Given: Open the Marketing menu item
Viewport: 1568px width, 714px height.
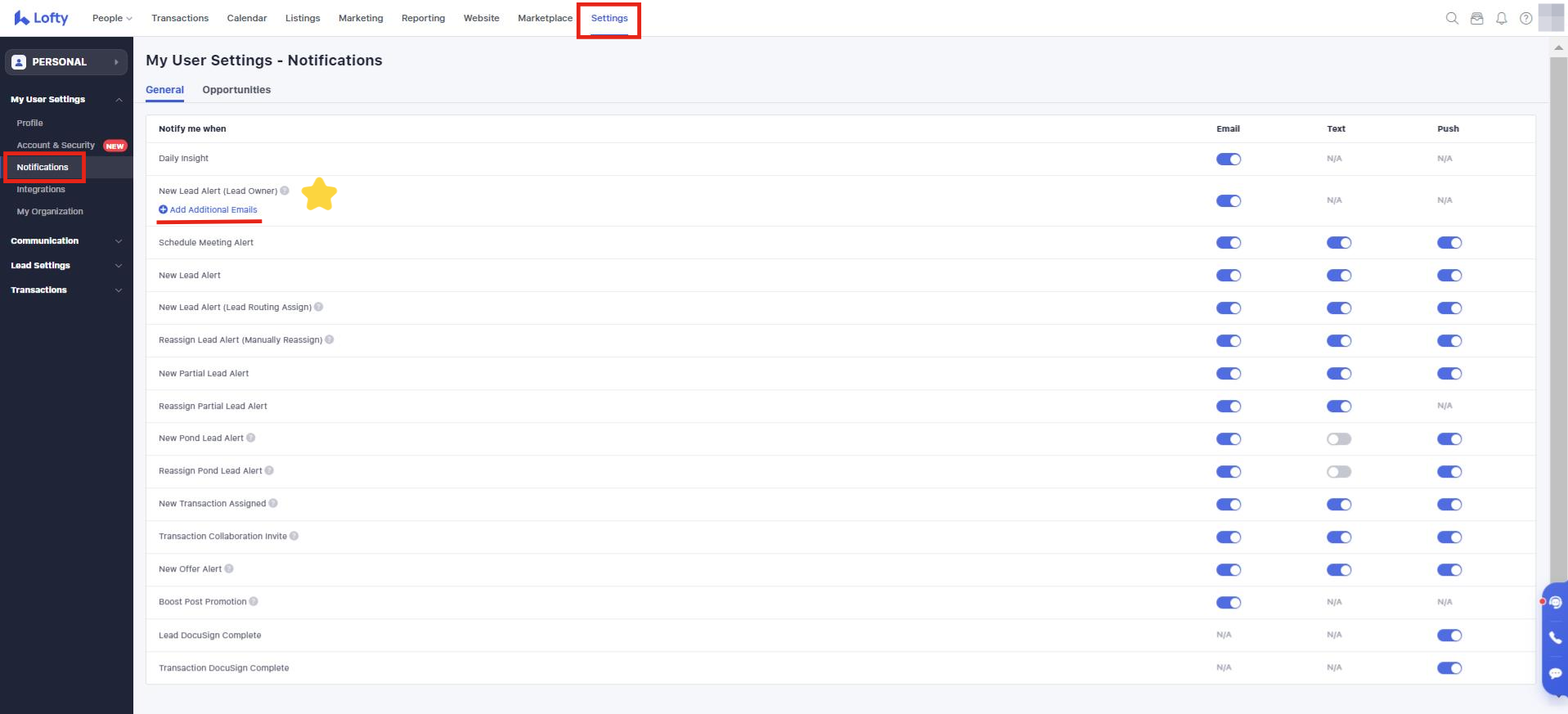Looking at the screenshot, I should (361, 18).
